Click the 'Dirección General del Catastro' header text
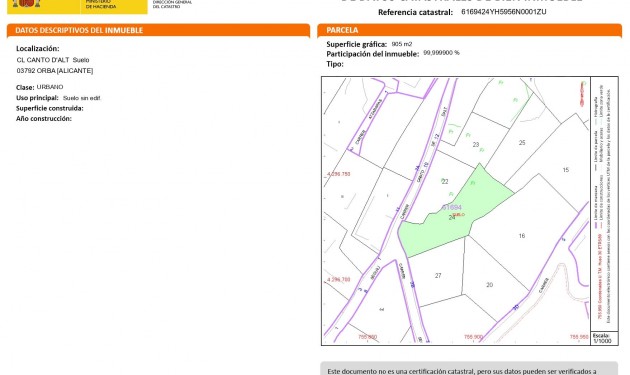This screenshot has width=630, height=375. coord(172,4)
